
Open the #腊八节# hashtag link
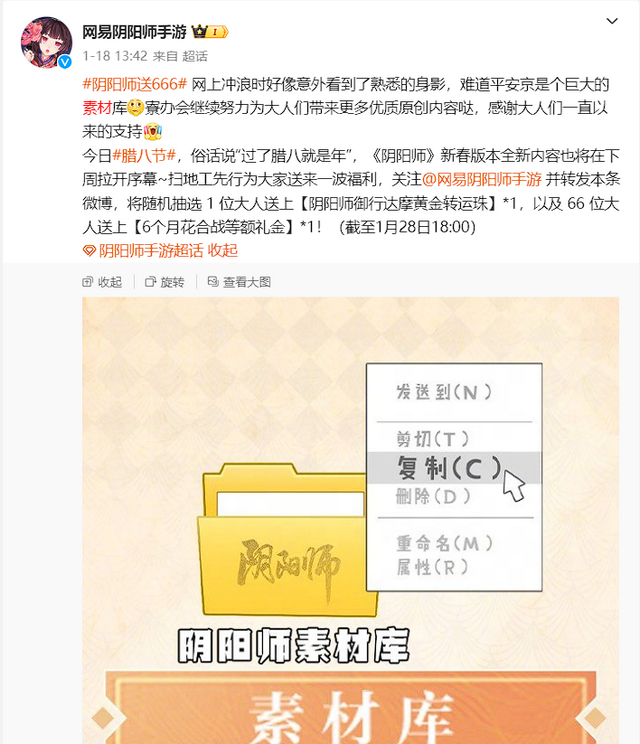tap(144, 155)
